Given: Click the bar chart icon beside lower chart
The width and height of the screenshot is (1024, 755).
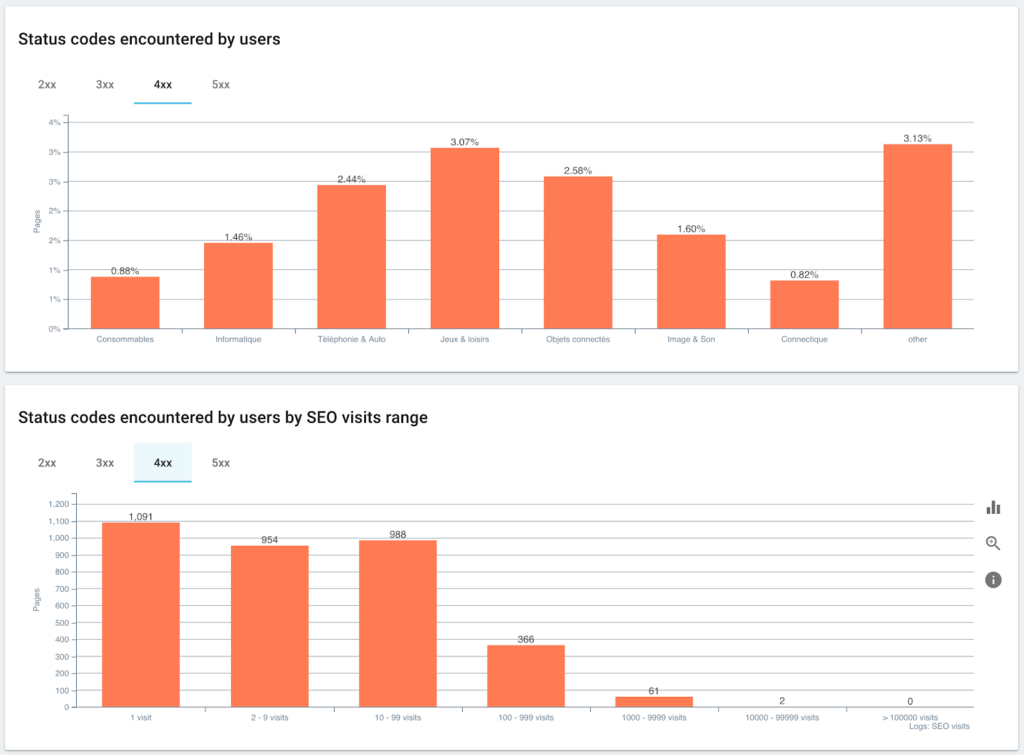Looking at the screenshot, I should (x=993, y=507).
